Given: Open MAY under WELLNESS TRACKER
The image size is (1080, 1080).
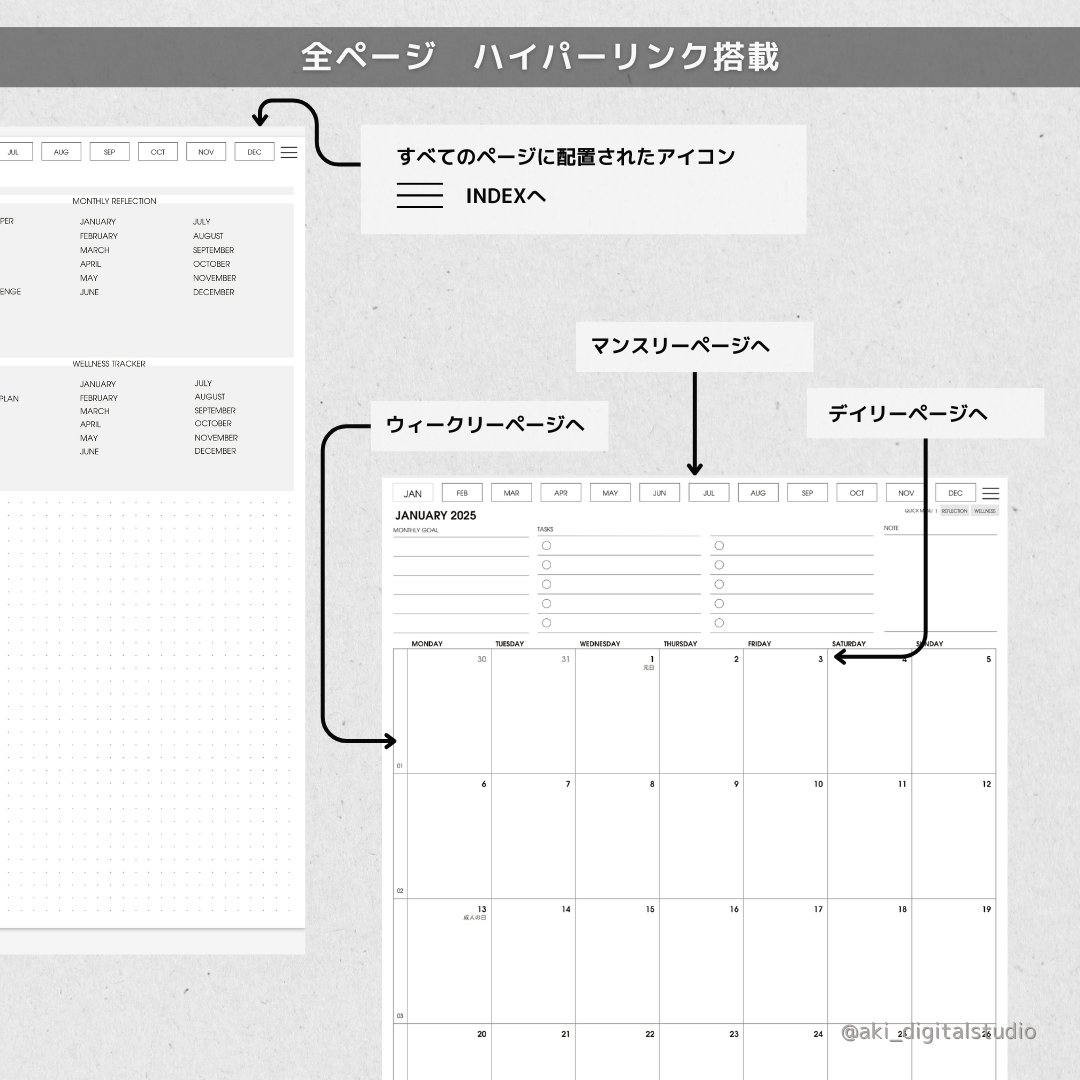Looking at the screenshot, I should (x=89, y=437).
